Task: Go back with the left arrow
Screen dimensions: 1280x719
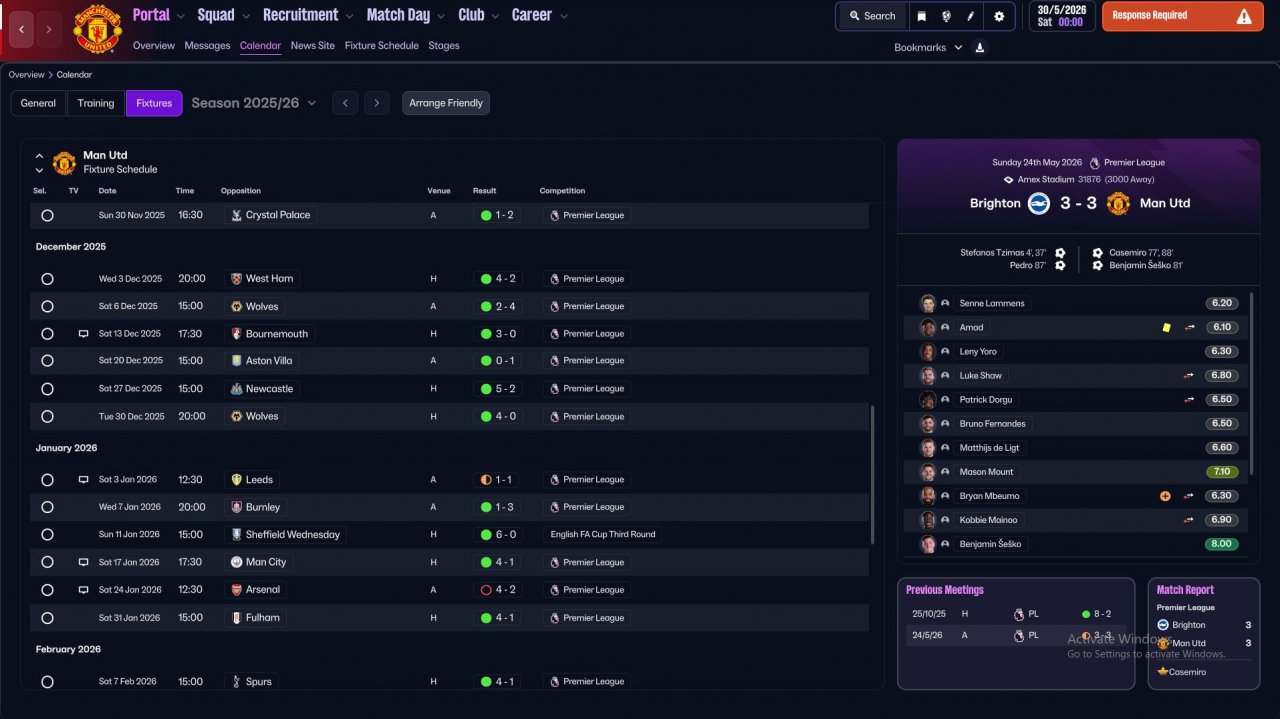Action: [22, 30]
